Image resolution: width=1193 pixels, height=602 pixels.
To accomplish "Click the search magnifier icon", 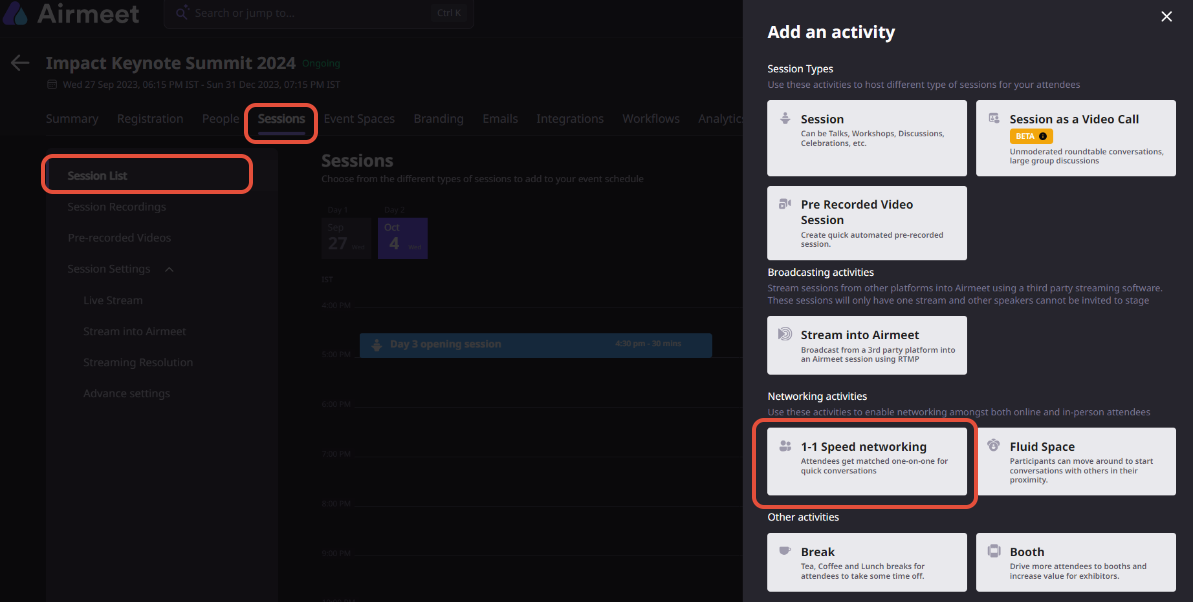I will coord(182,13).
